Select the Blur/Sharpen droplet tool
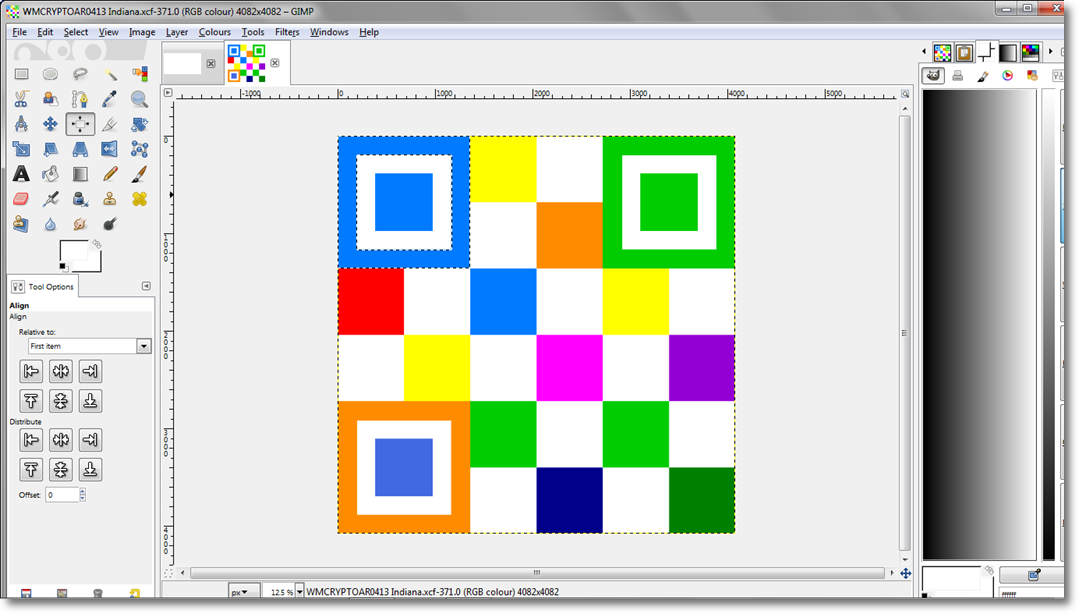 [50, 224]
